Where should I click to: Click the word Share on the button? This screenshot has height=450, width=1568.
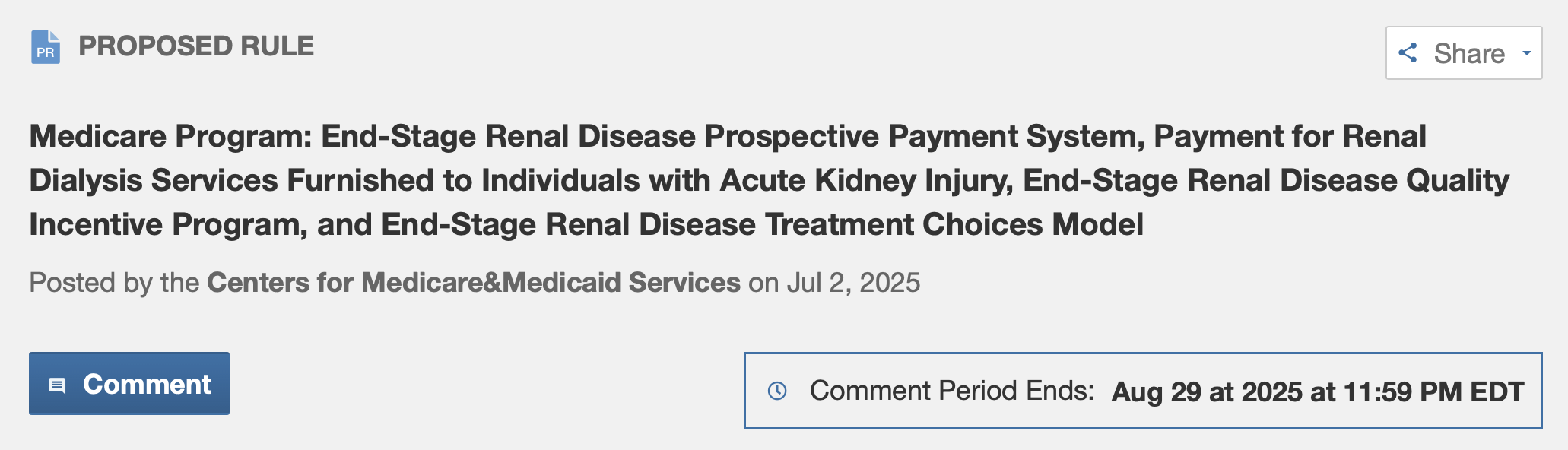[x=1469, y=53]
